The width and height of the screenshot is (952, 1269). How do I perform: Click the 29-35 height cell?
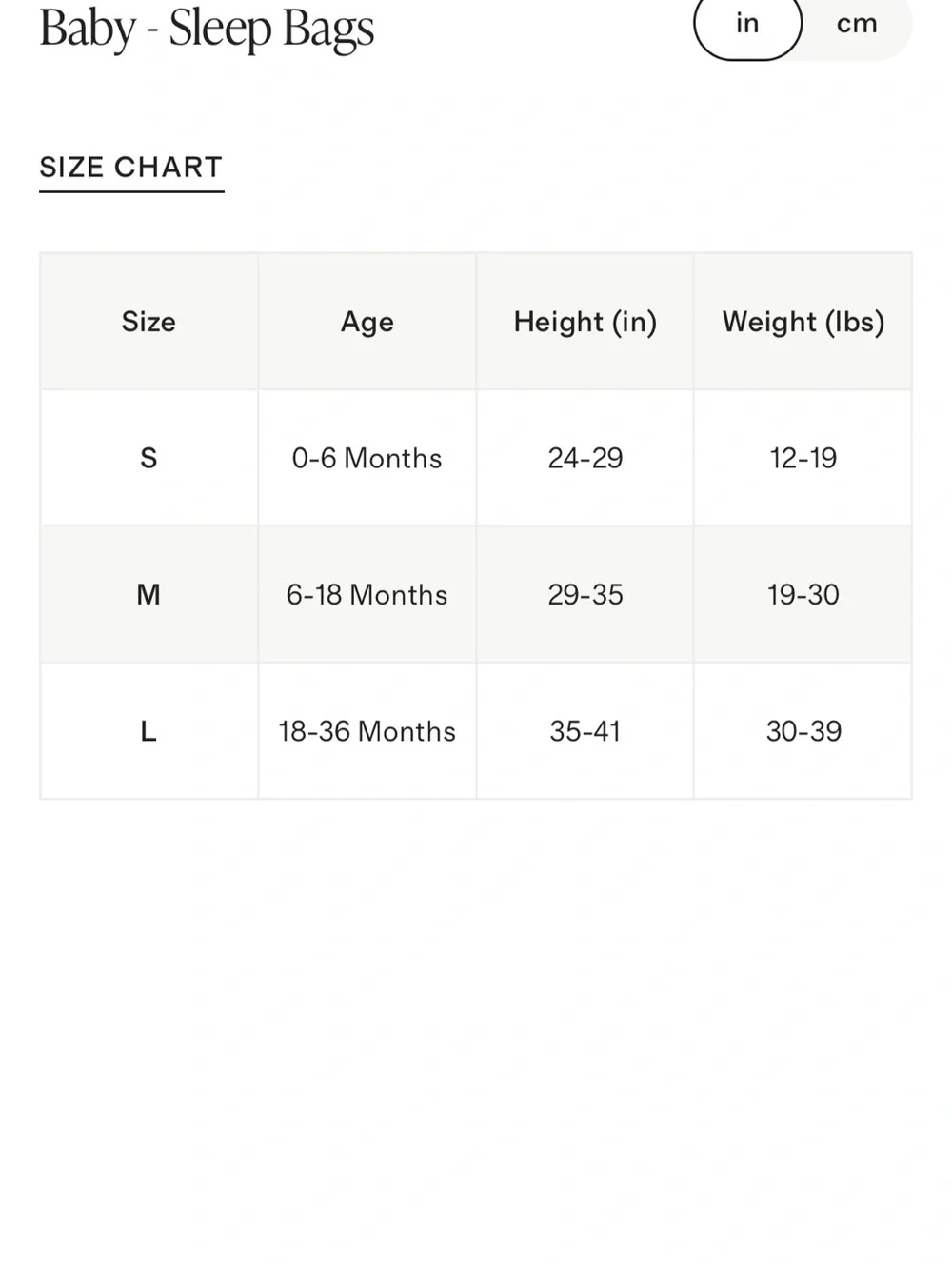pyautogui.click(x=585, y=595)
